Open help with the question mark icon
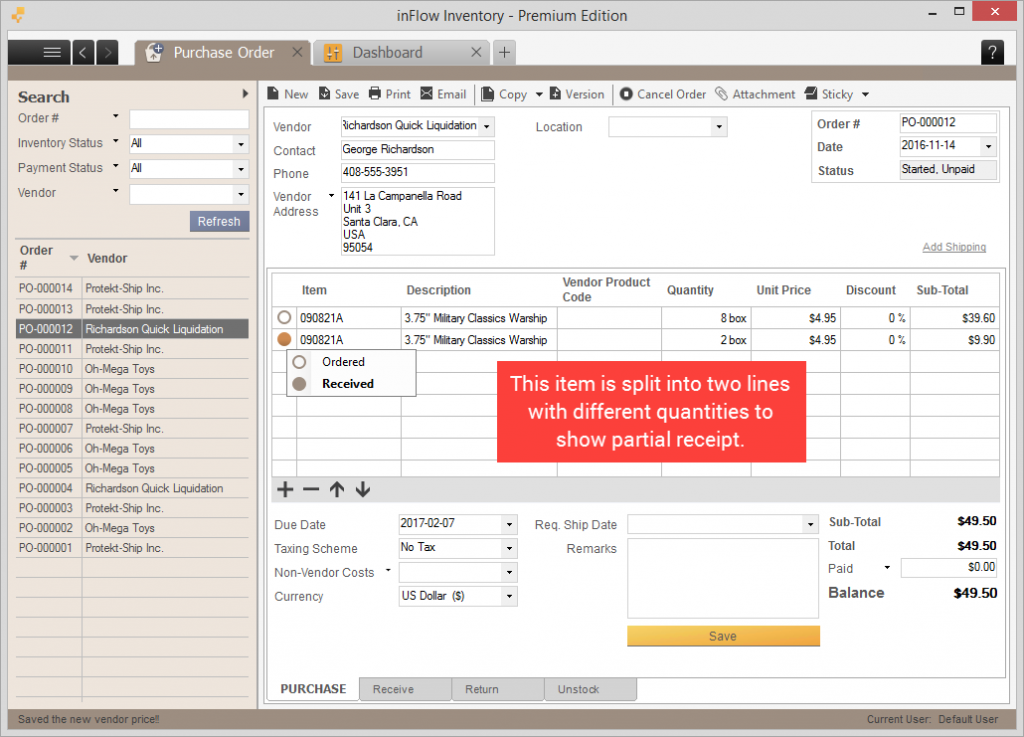 coord(992,52)
